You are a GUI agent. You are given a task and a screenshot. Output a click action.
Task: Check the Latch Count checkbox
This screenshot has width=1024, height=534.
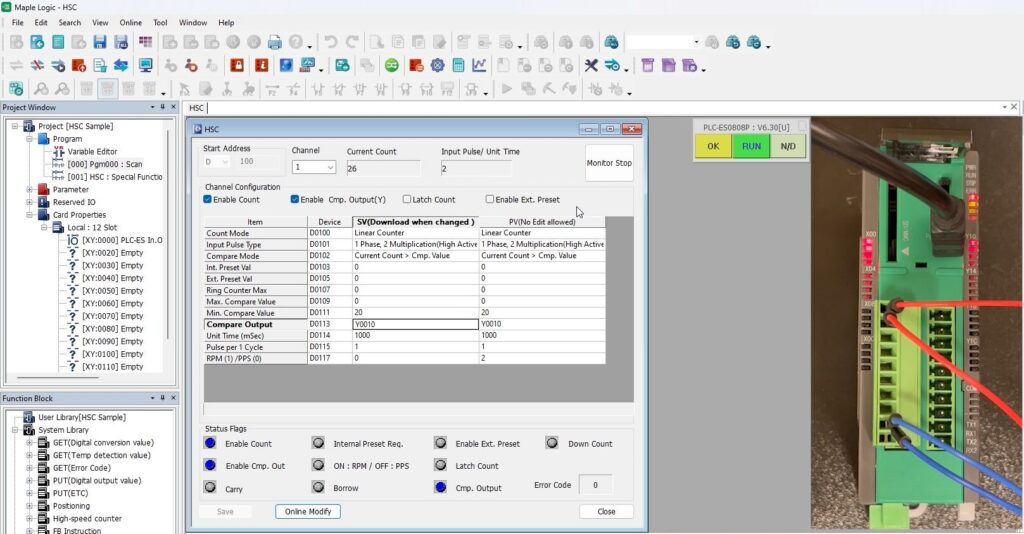click(x=407, y=199)
